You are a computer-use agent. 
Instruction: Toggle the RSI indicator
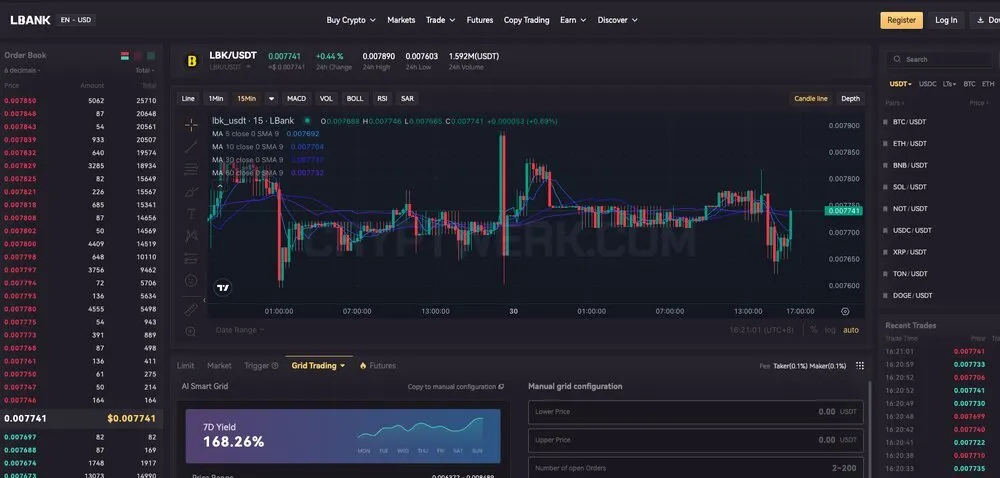tap(382, 99)
